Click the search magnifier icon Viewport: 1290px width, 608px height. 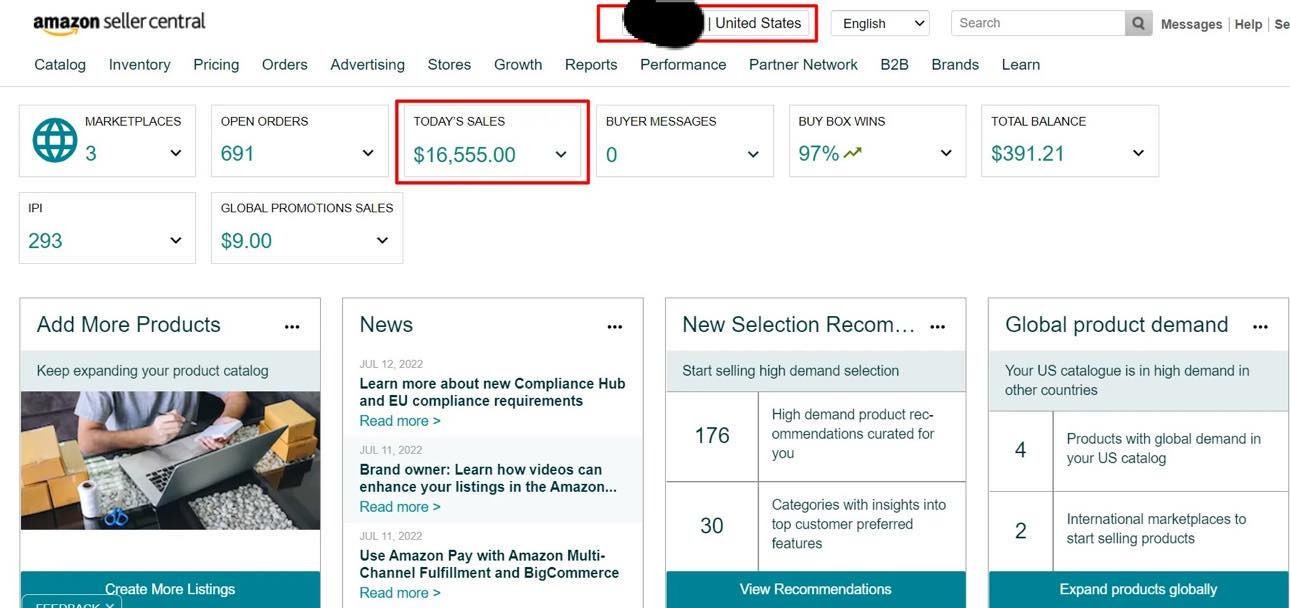(1138, 23)
